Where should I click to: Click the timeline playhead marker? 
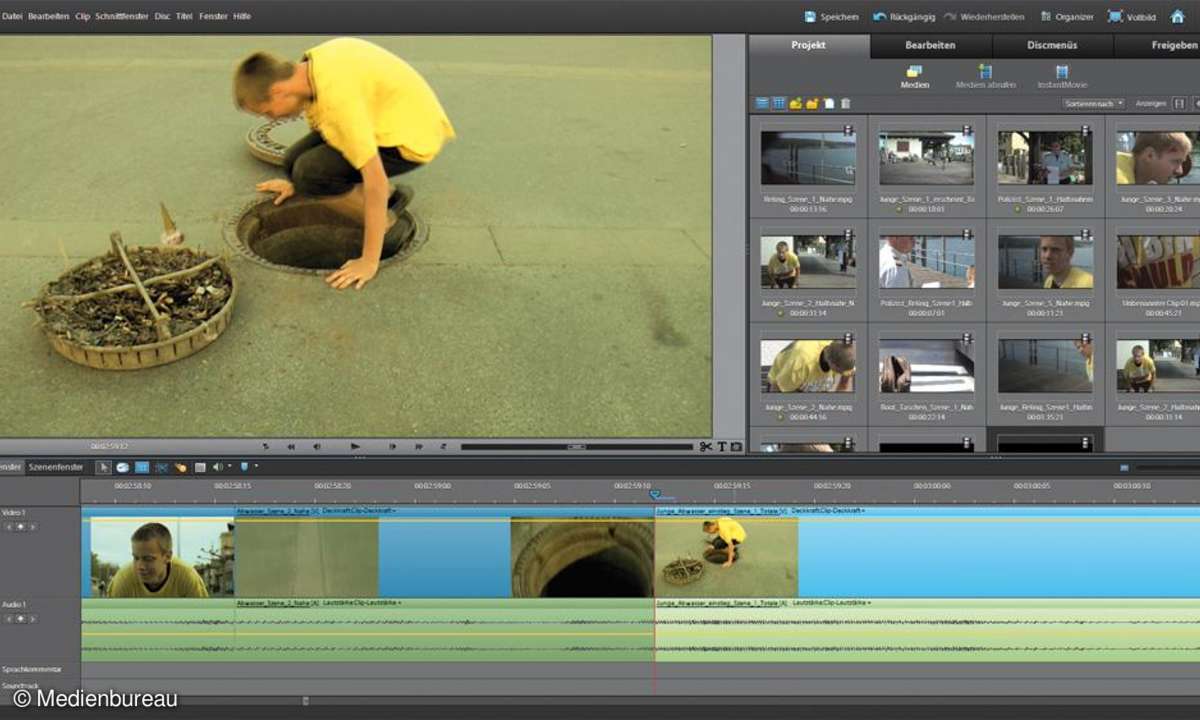point(656,495)
